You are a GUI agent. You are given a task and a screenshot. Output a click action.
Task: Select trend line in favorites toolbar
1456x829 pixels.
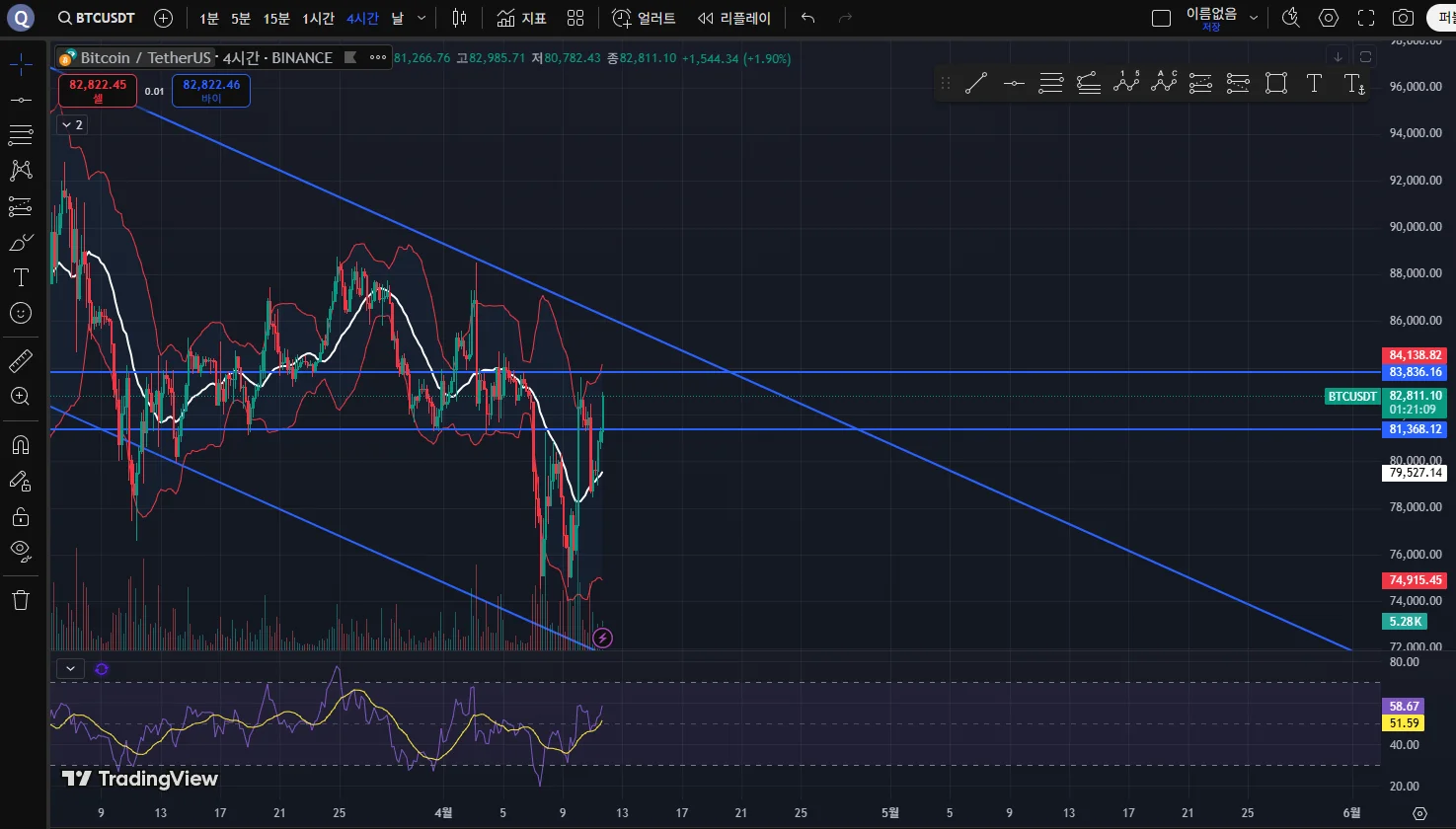point(976,84)
